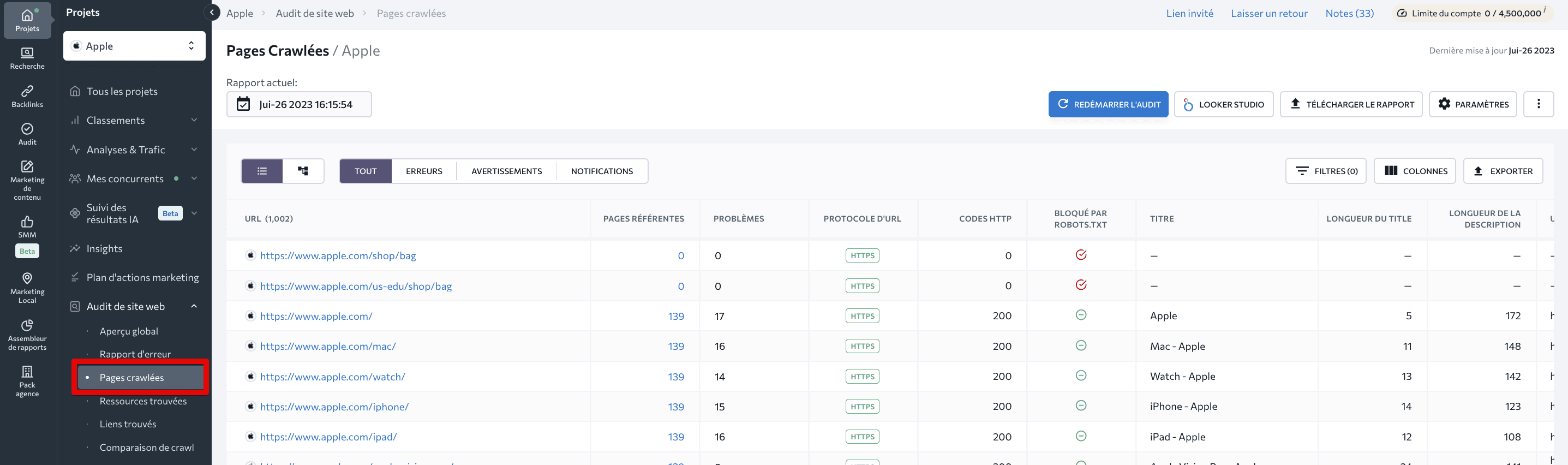Click Redémarrer l'audit button
This screenshot has width=1568, height=465.
(x=1109, y=104)
